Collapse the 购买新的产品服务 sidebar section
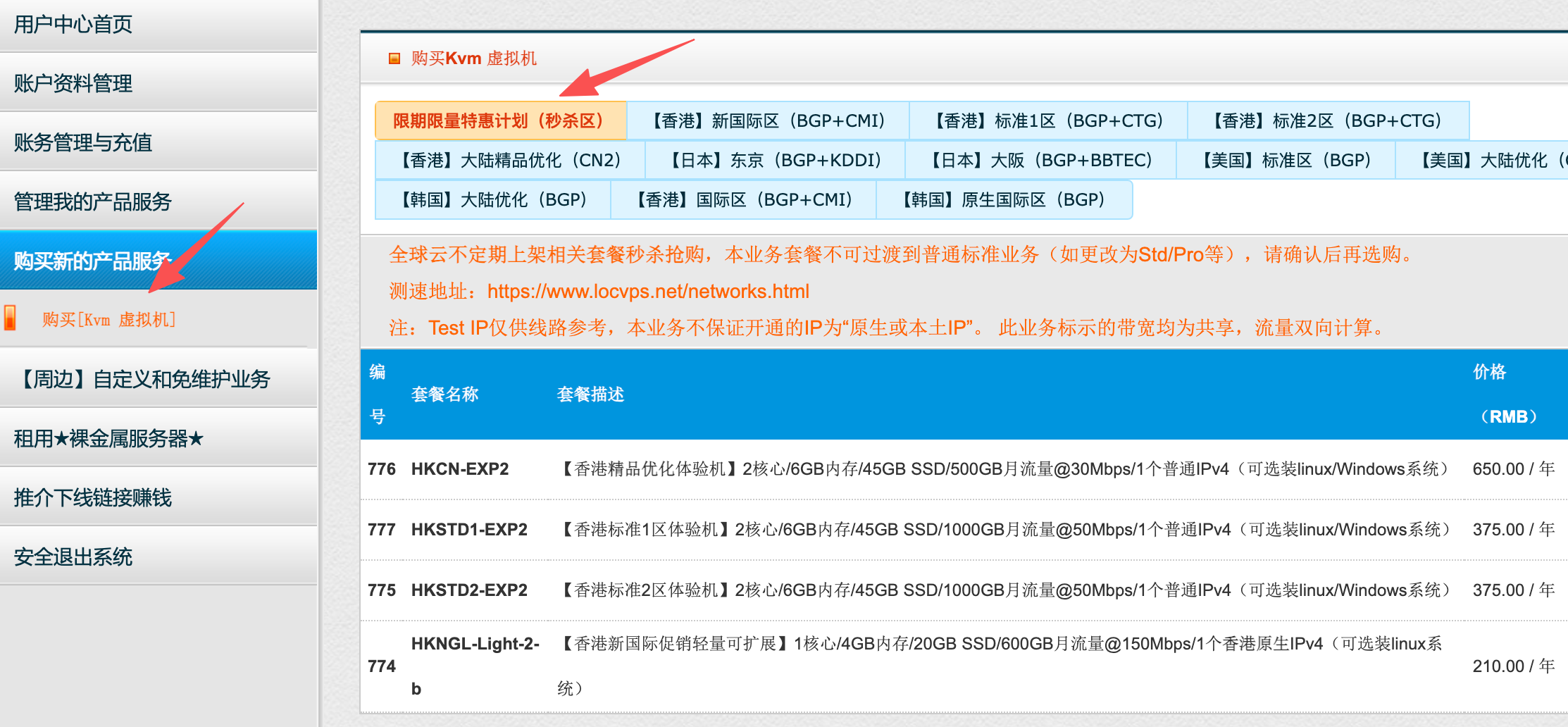This screenshot has height=727, width=1568. [x=93, y=261]
